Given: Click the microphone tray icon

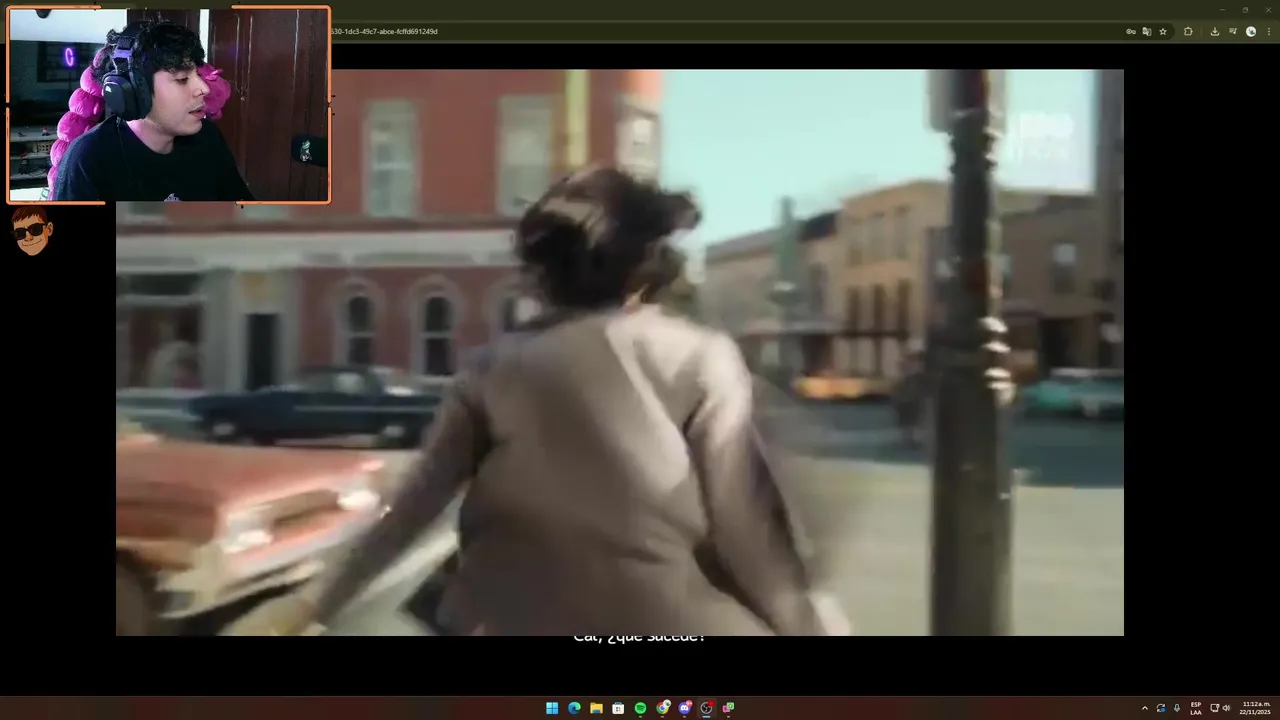Looking at the screenshot, I should tap(1177, 708).
